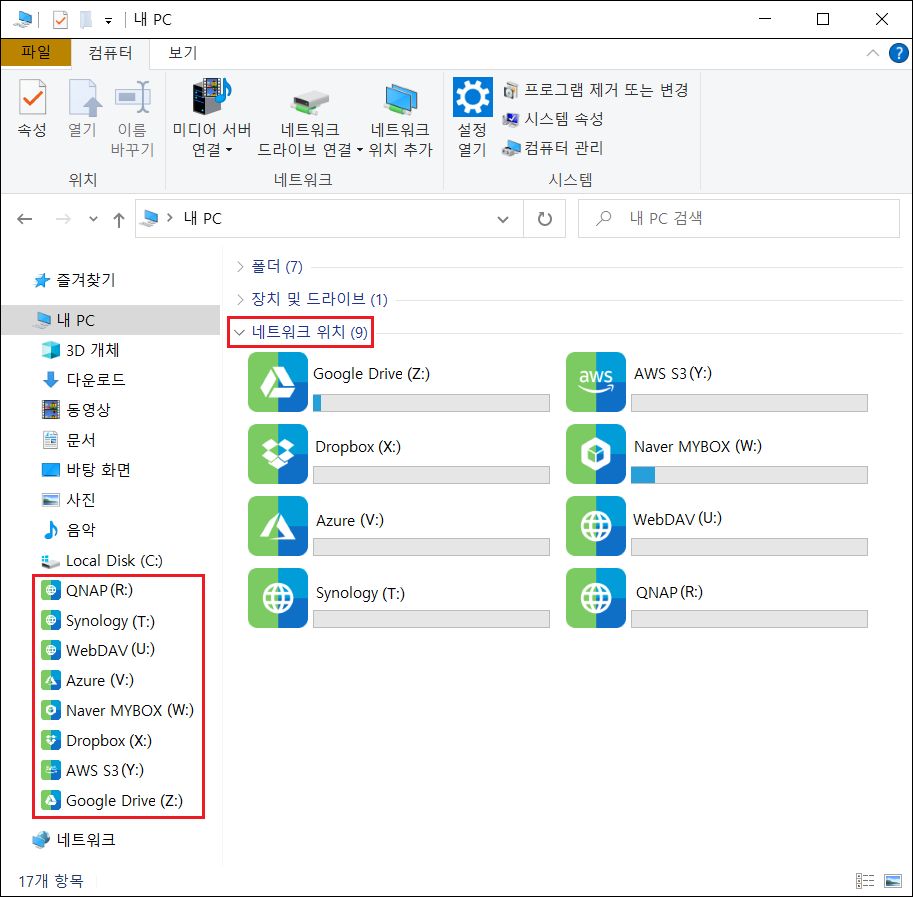Switch to details view icon in status bar
The image size is (913, 897).
(865, 881)
